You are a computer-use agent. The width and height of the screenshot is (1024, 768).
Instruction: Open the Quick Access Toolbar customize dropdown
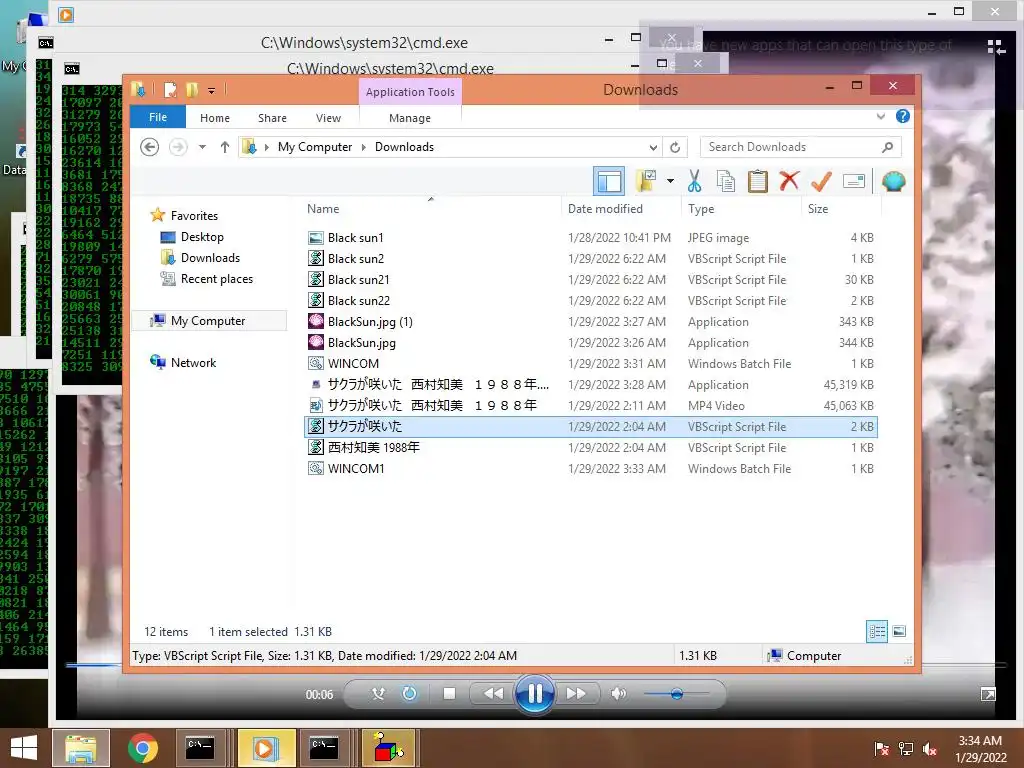click(212, 90)
